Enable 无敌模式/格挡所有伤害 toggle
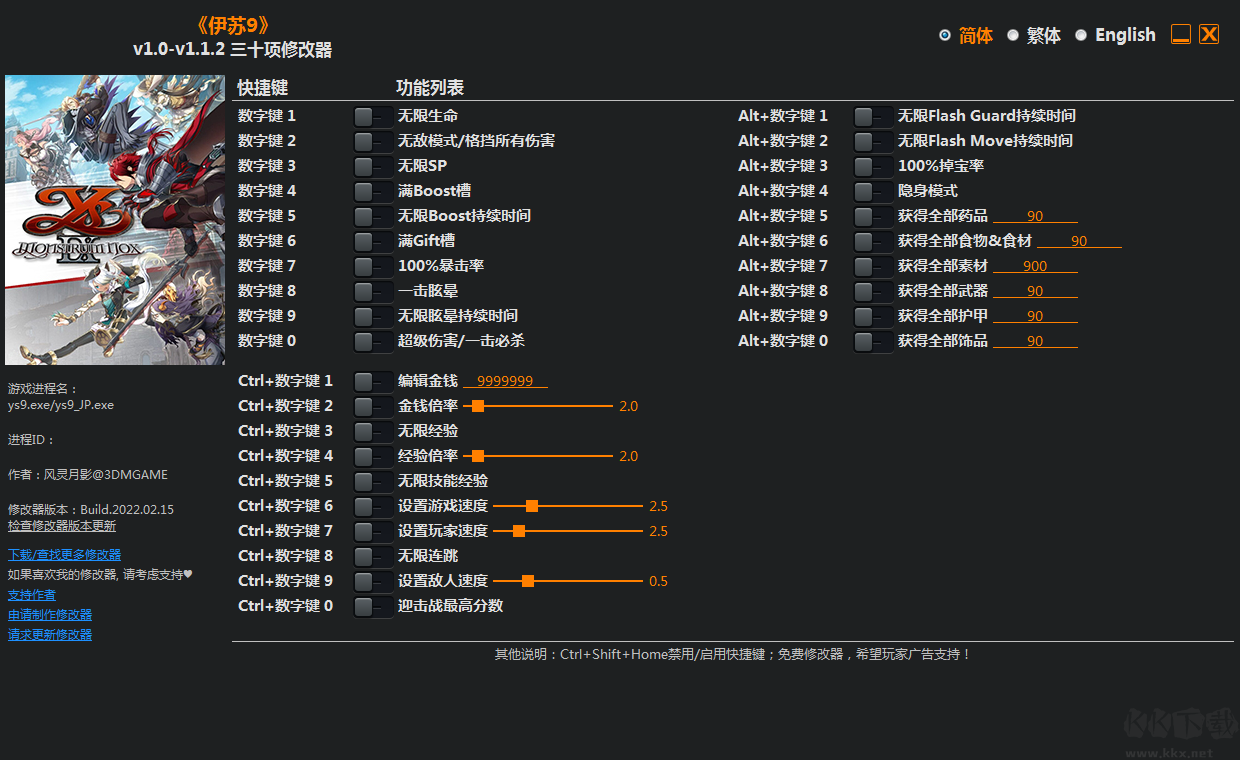Viewport: 1240px width, 760px height. pos(373,142)
